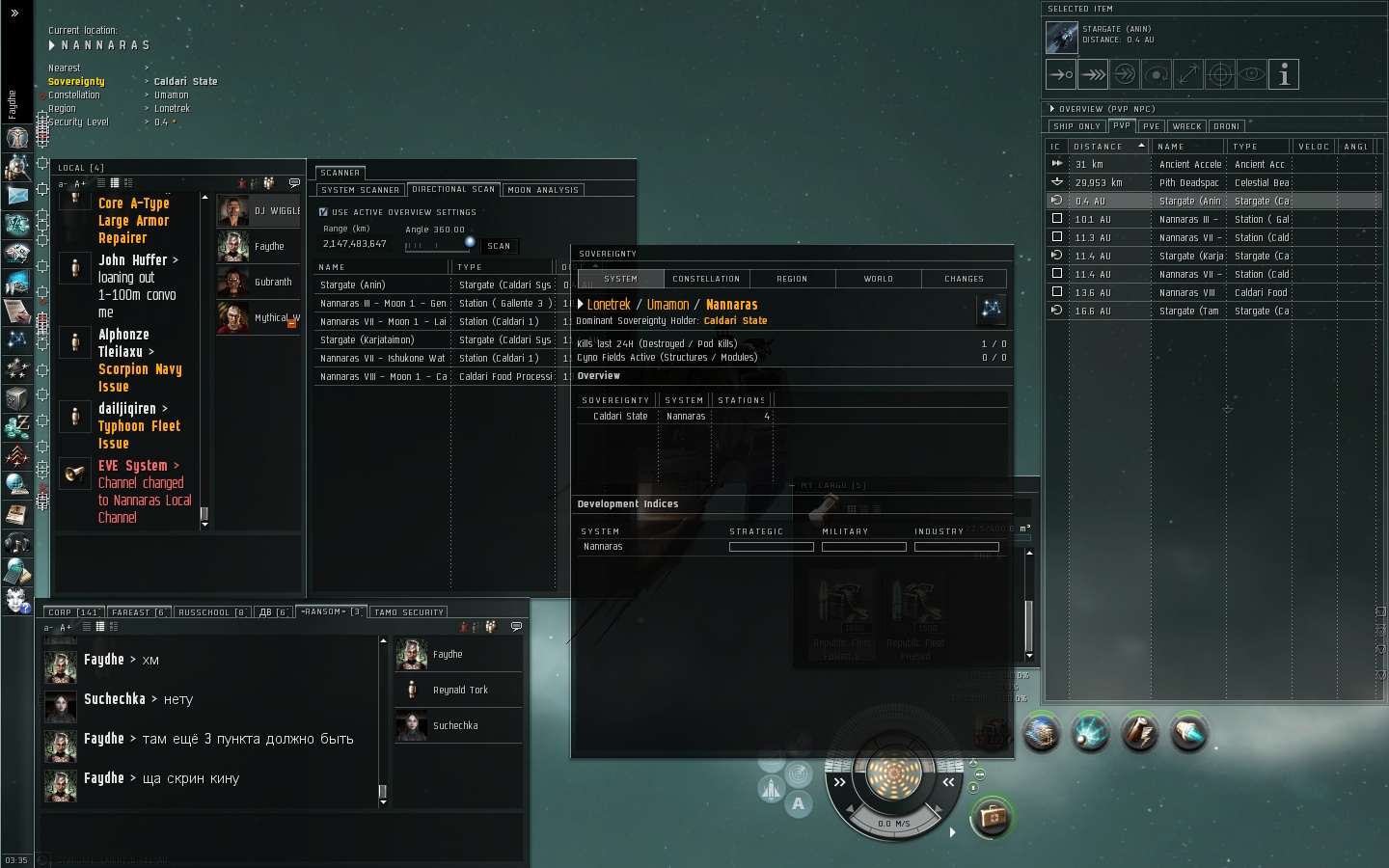Activate the cyan lightning sphere module
This screenshot has width=1389, height=868.
(1091, 733)
